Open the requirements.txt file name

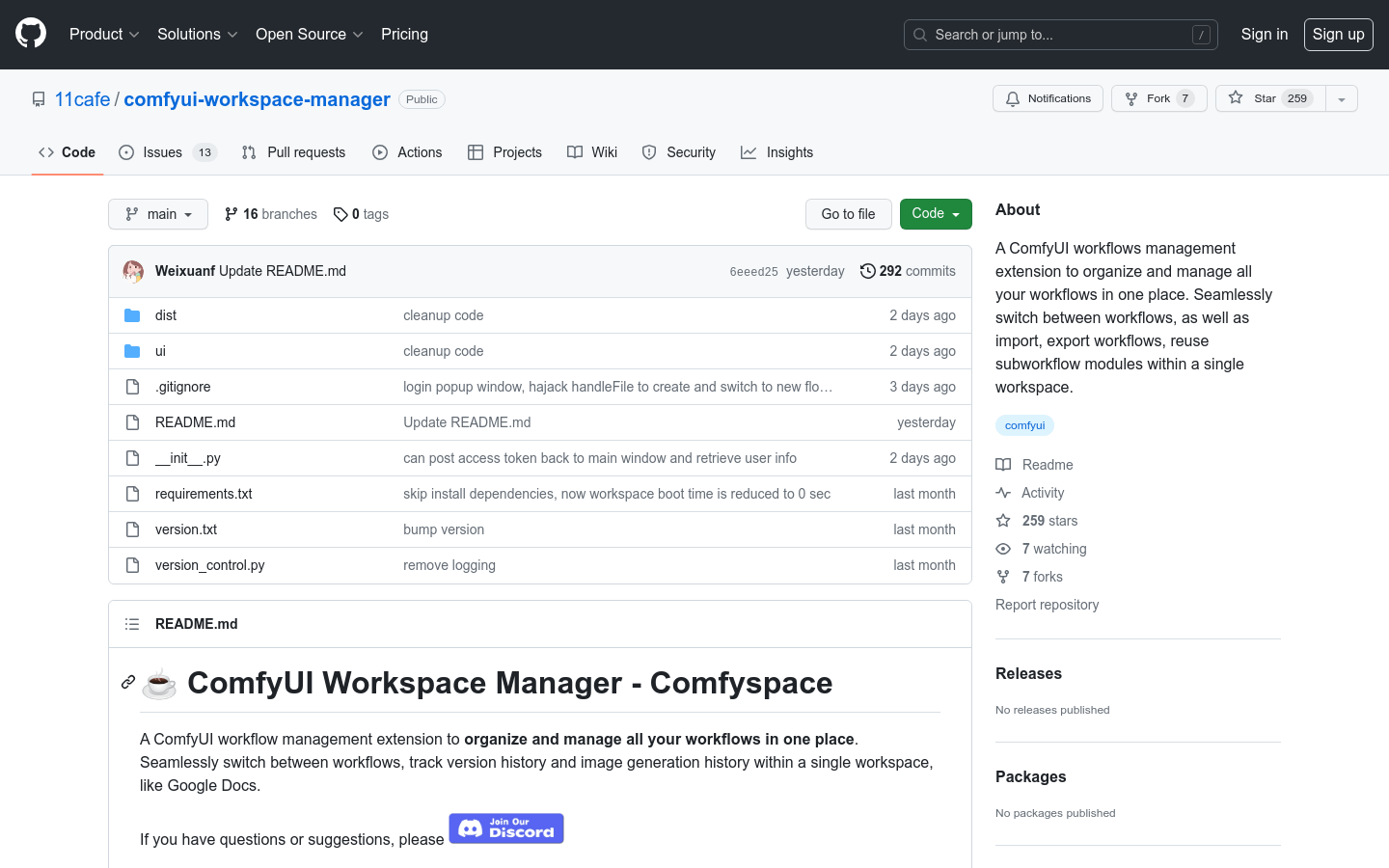point(204,494)
